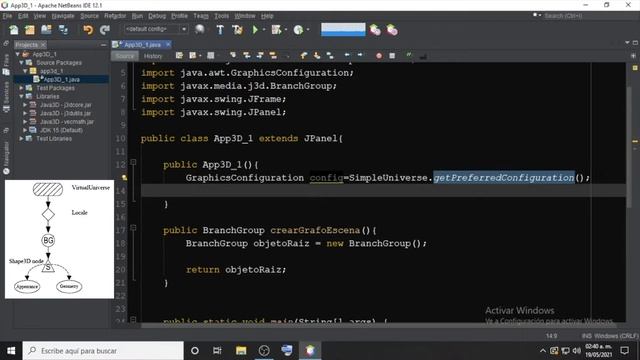Click the scene graph diagram image

[60, 239]
